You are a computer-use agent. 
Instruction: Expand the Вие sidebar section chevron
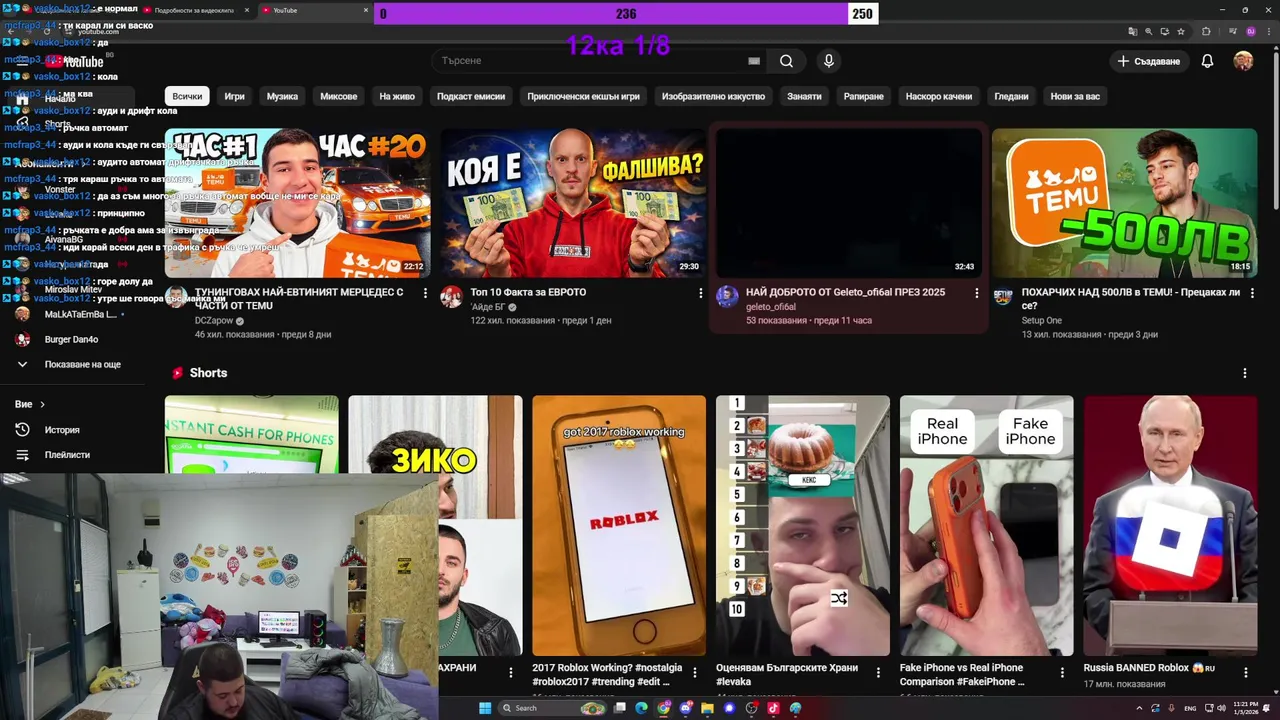point(42,404)
